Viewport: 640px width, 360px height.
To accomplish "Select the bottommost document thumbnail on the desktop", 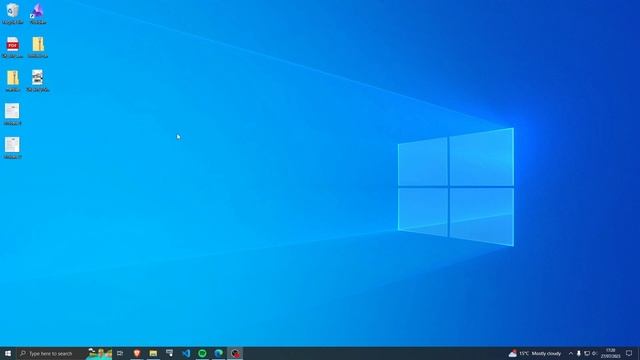I will coord(12,148).
